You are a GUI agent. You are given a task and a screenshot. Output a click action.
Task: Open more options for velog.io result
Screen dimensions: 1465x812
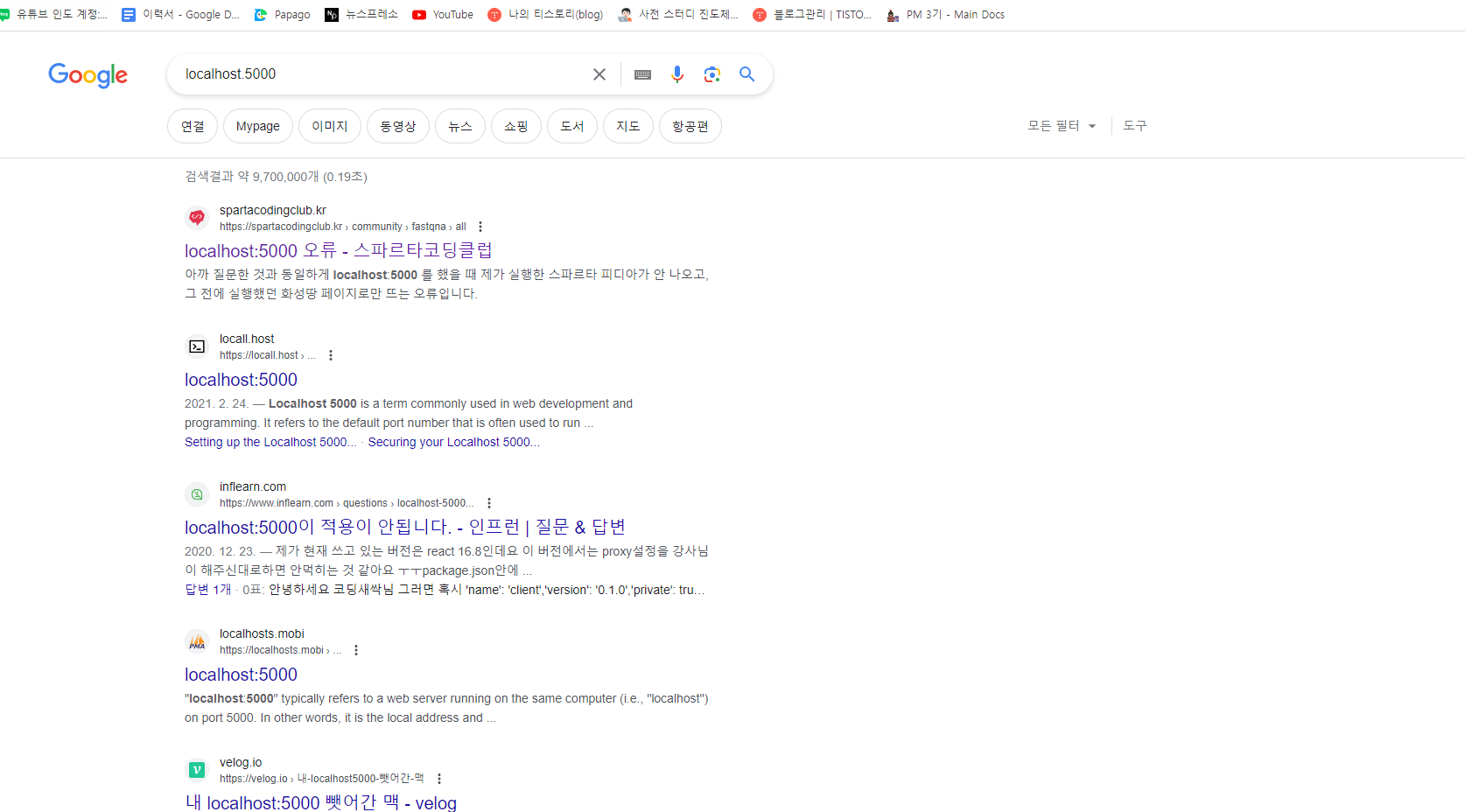coord(439,779)
